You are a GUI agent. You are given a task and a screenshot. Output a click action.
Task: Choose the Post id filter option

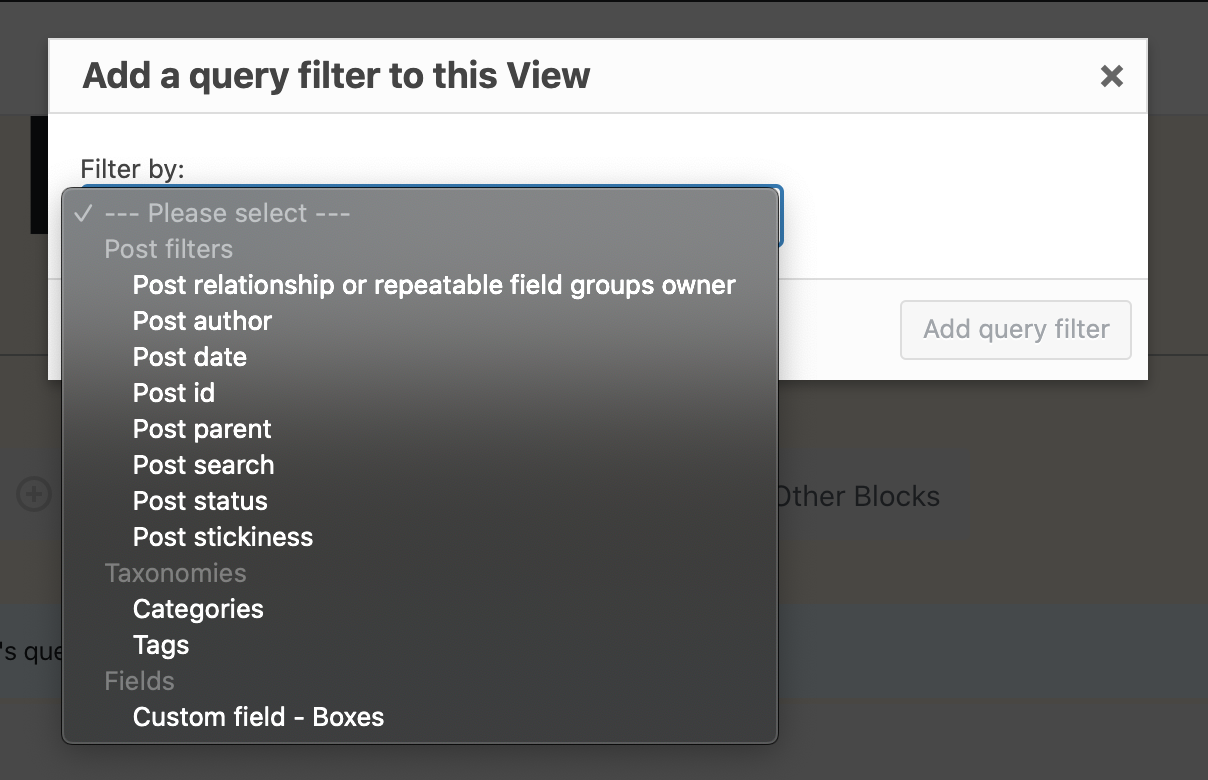[173, 393]
